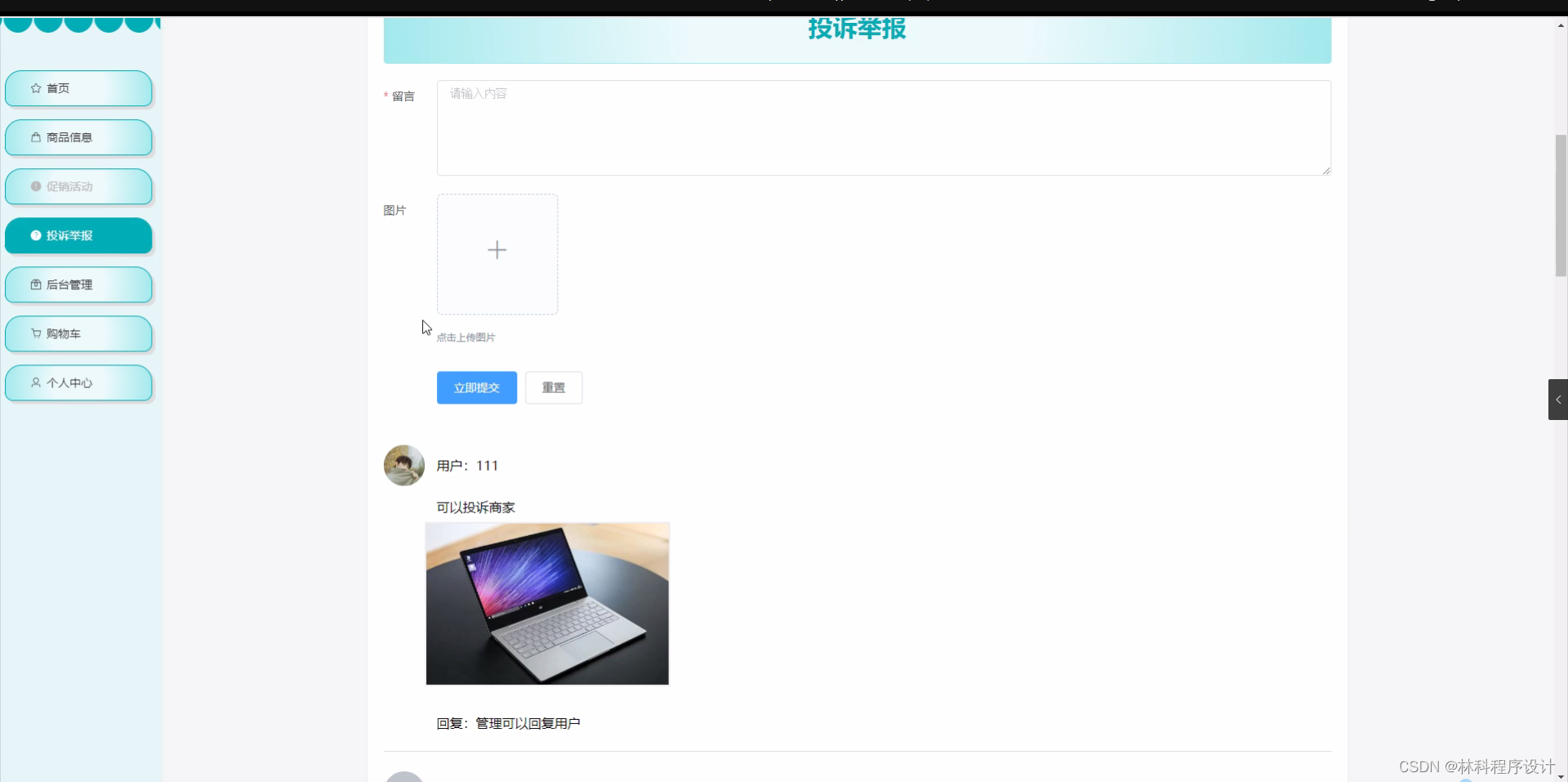Image resolution: width=1568 pixels, height=782 pixels.
Task: Click the bag icon beside 商品信息
Action: tap(36, 137)
